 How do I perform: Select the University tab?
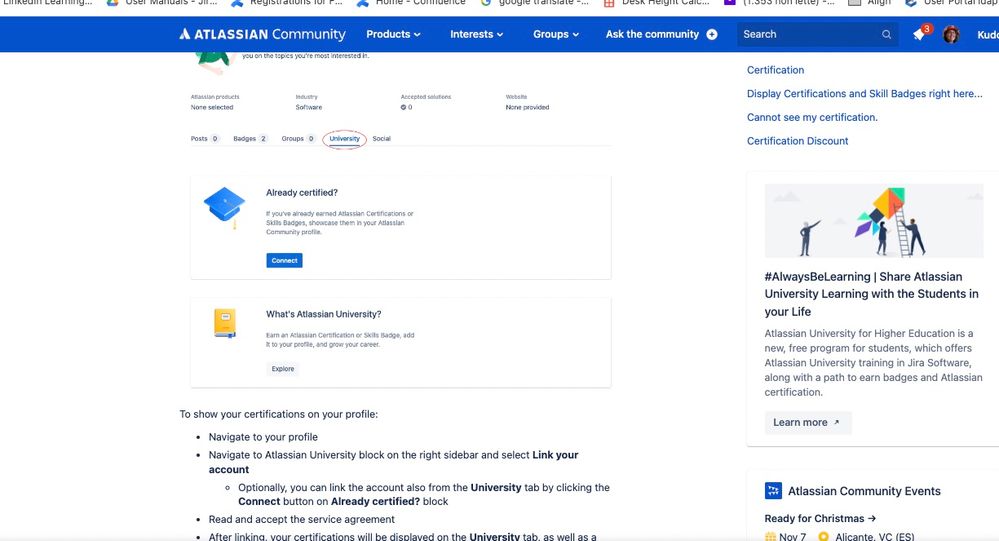pos(344,138)
